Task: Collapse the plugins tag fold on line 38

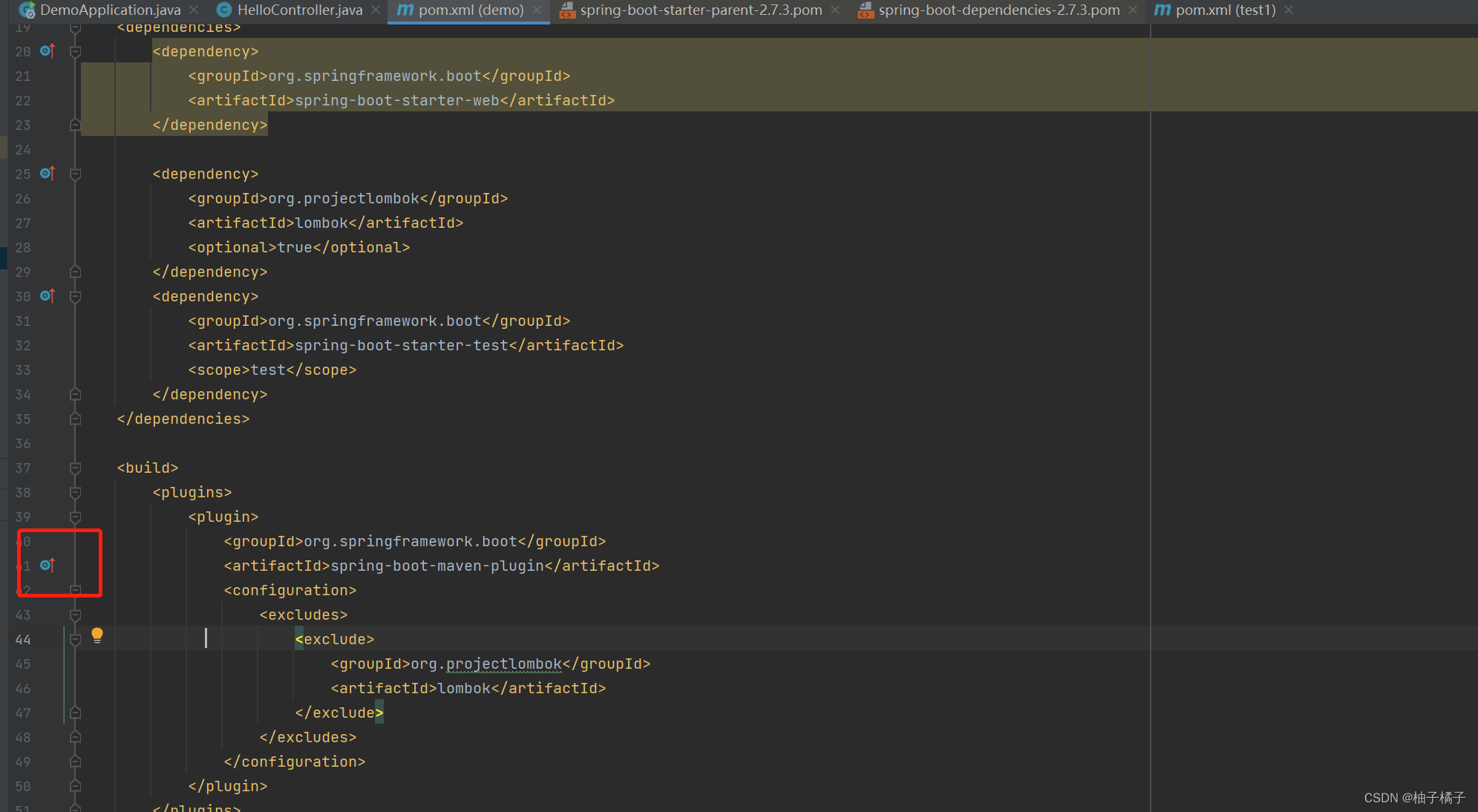Action: 75,492
